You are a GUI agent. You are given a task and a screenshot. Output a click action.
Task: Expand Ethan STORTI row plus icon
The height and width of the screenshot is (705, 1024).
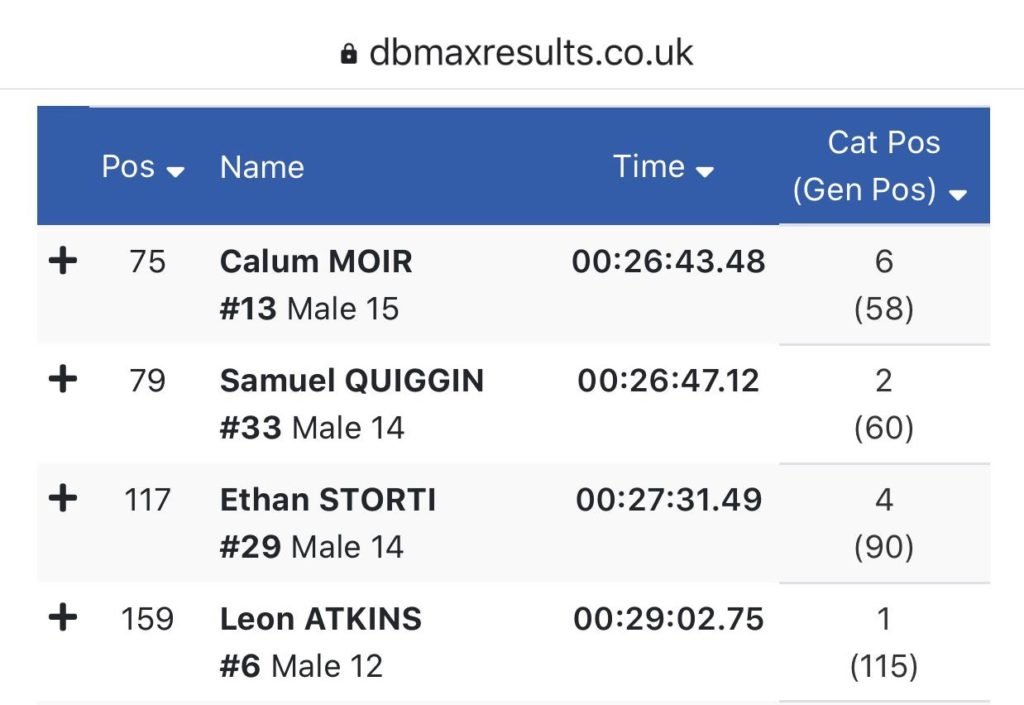(63, 499)
